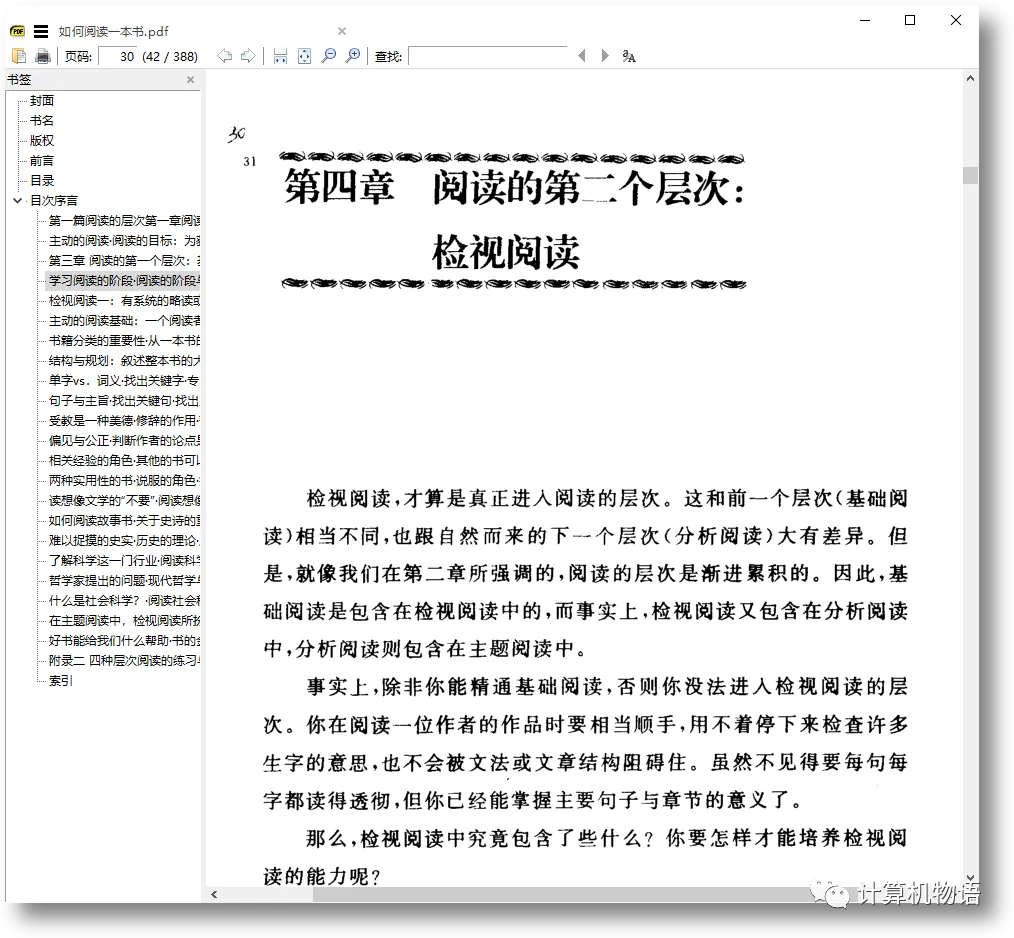The height and width of the screenshot is (938, 1014).
Task: Open bookmark 相关经验的角色
Action: point(124,461)
